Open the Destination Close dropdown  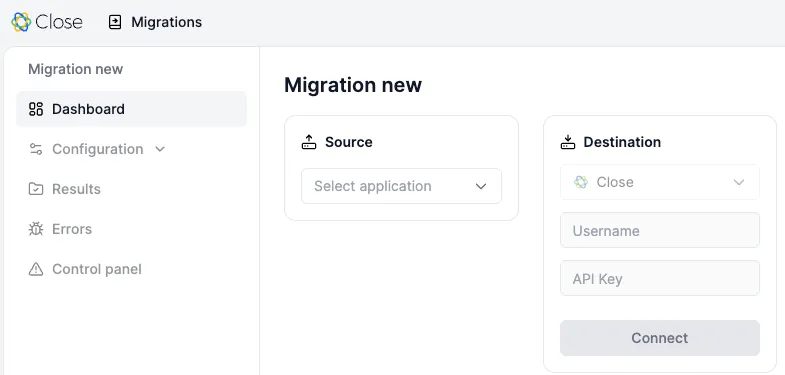point(659,182)
